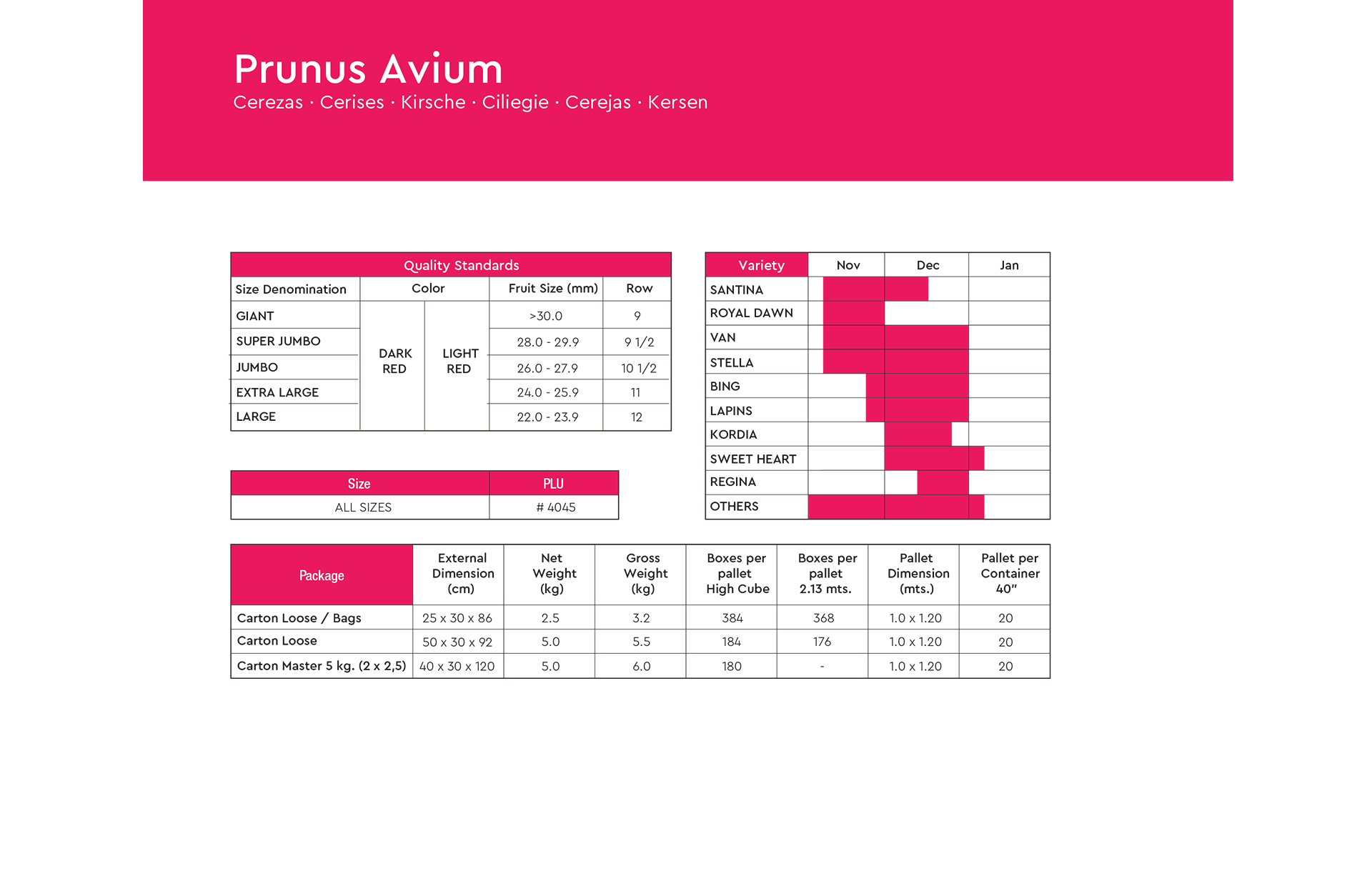Click boxes per pallet value 368

point(823,618)
